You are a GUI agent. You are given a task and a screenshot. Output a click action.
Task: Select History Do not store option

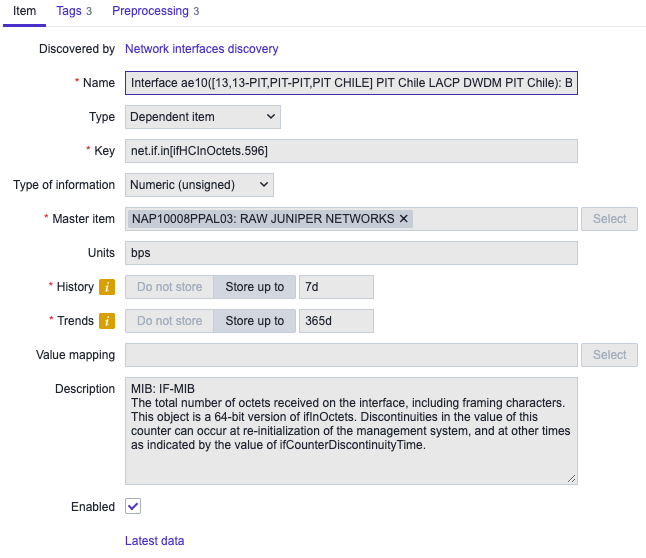(169, 287)
